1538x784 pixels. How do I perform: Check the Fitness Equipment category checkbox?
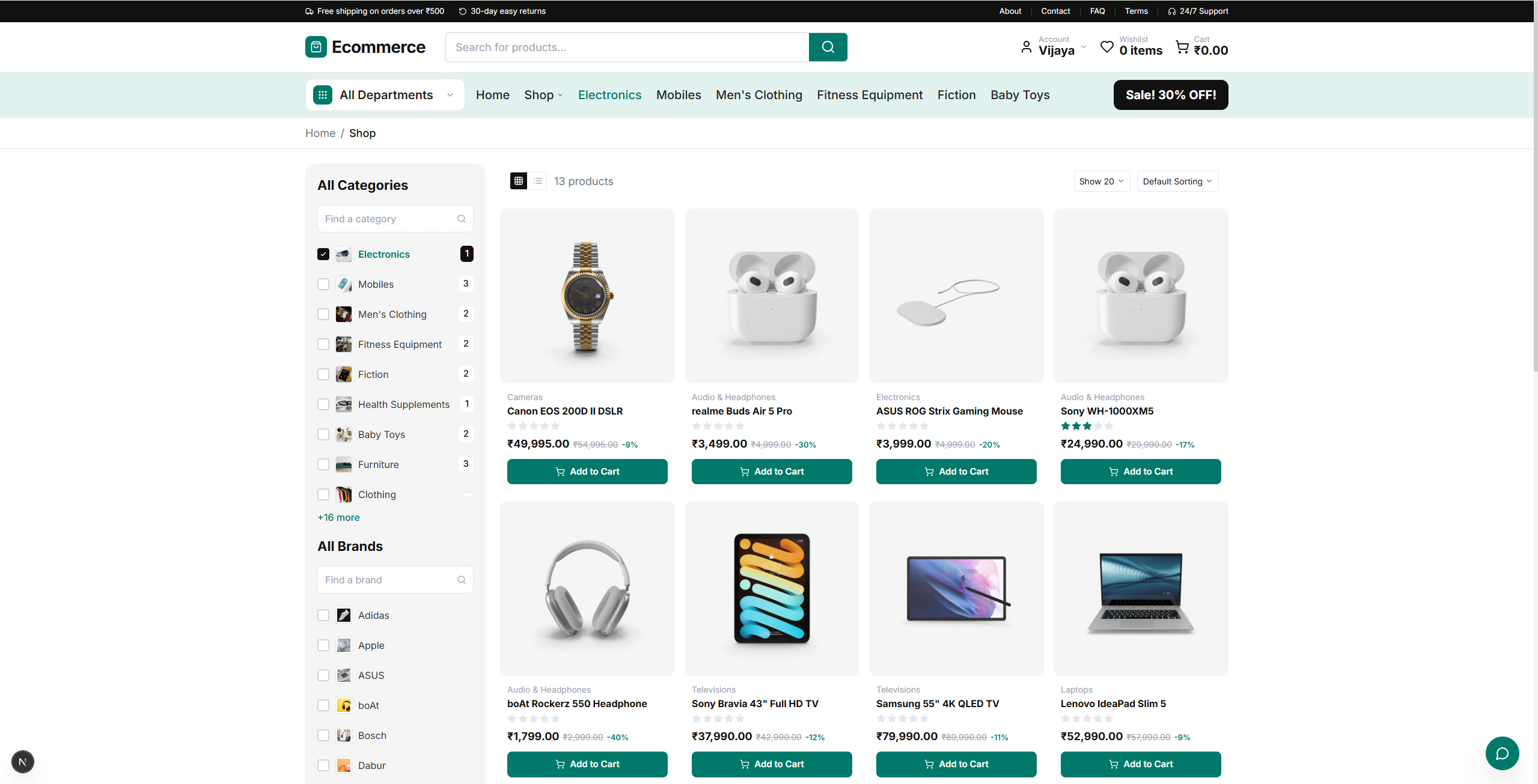(323, 344)
